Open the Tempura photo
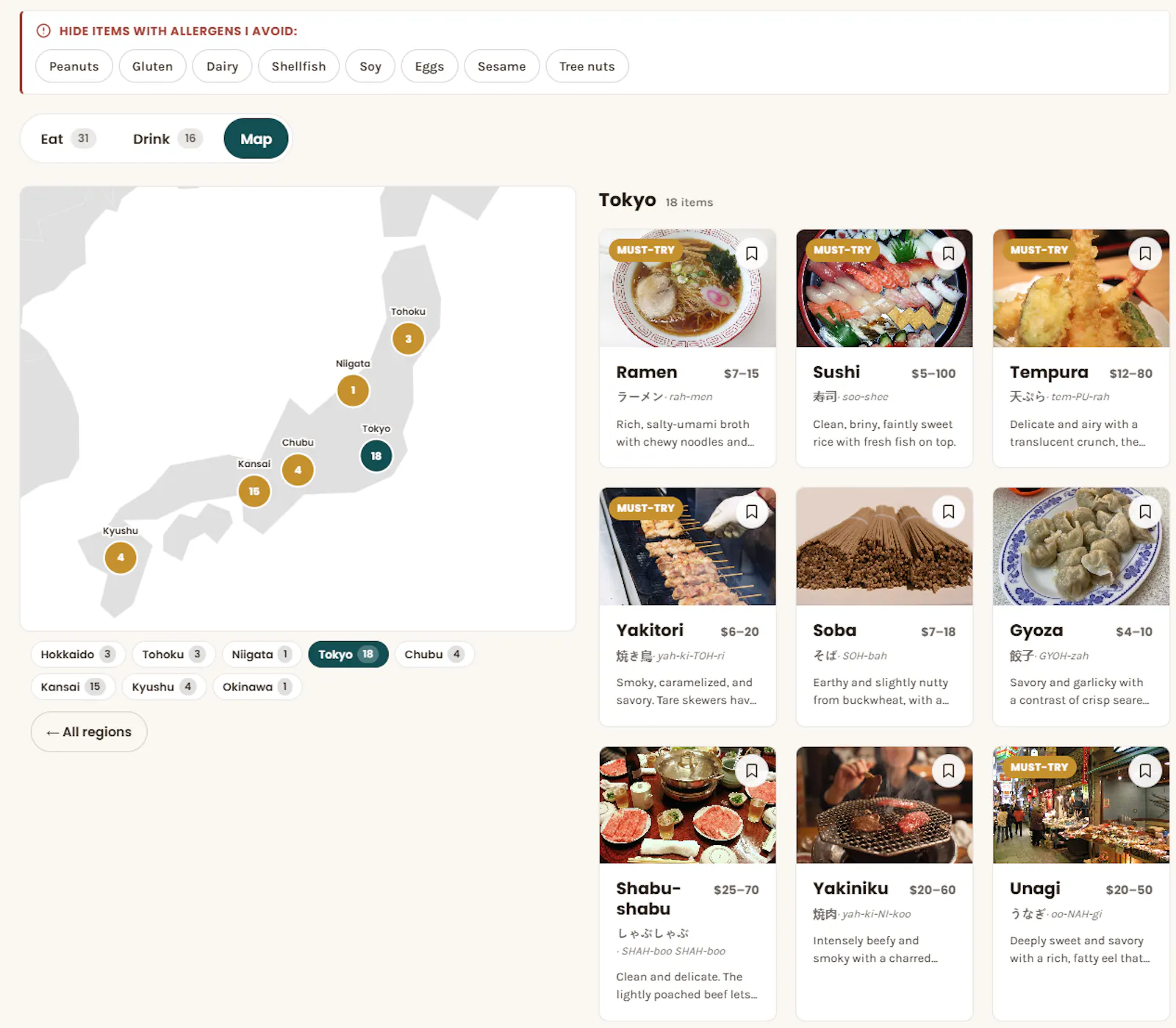This screenshot has width=1176, height=1028. click(x=1081, y=288)
